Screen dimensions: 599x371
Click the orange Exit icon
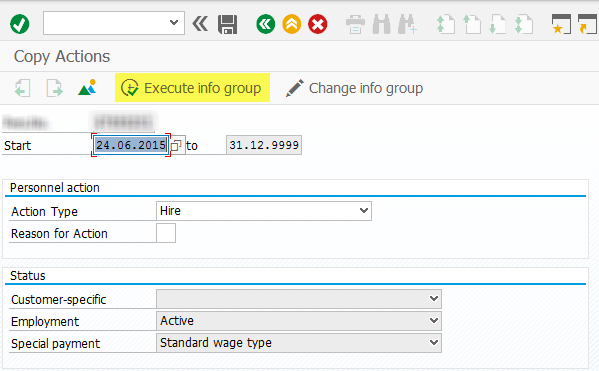coord(291,24)
